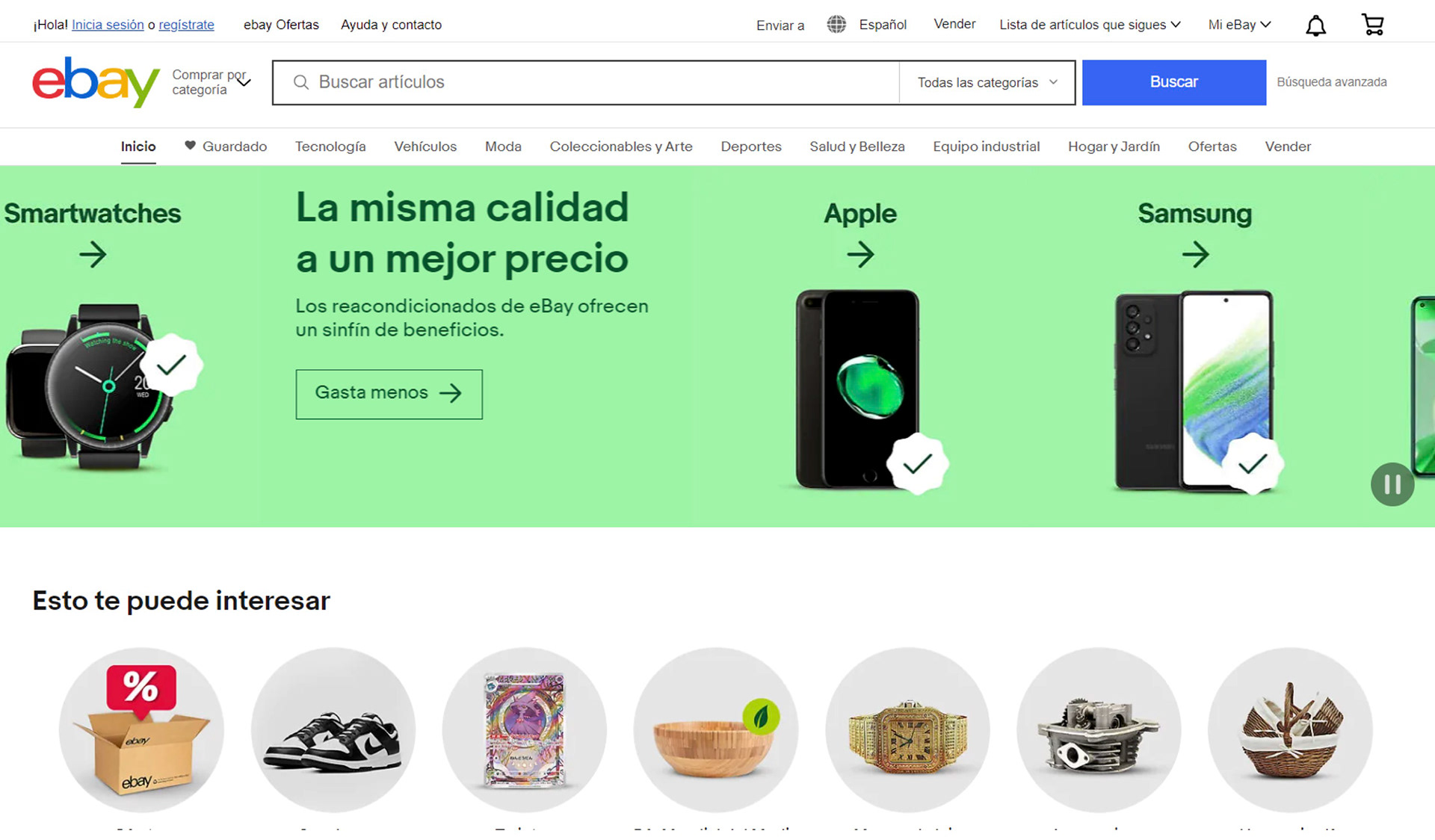Open the shopping cart icon
The image size is (1435, 840).
coord(1372,25)
